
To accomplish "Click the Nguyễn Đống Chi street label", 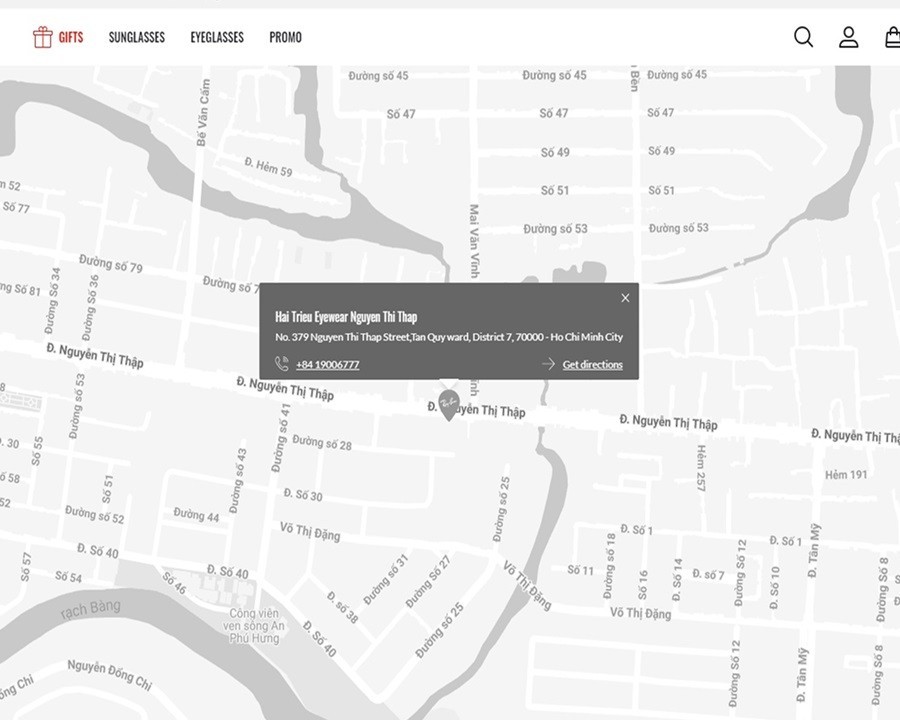I will (109, 675).
